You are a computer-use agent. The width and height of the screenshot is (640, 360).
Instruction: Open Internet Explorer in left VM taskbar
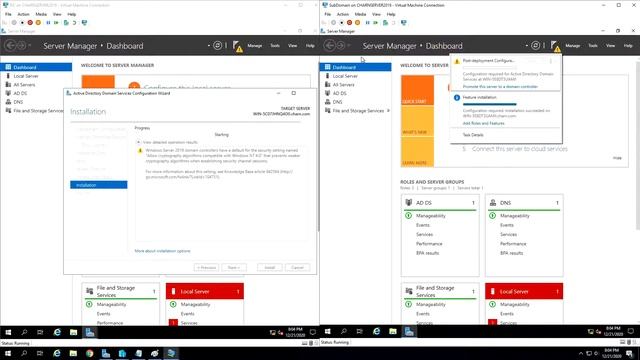(x=57, y=332)
